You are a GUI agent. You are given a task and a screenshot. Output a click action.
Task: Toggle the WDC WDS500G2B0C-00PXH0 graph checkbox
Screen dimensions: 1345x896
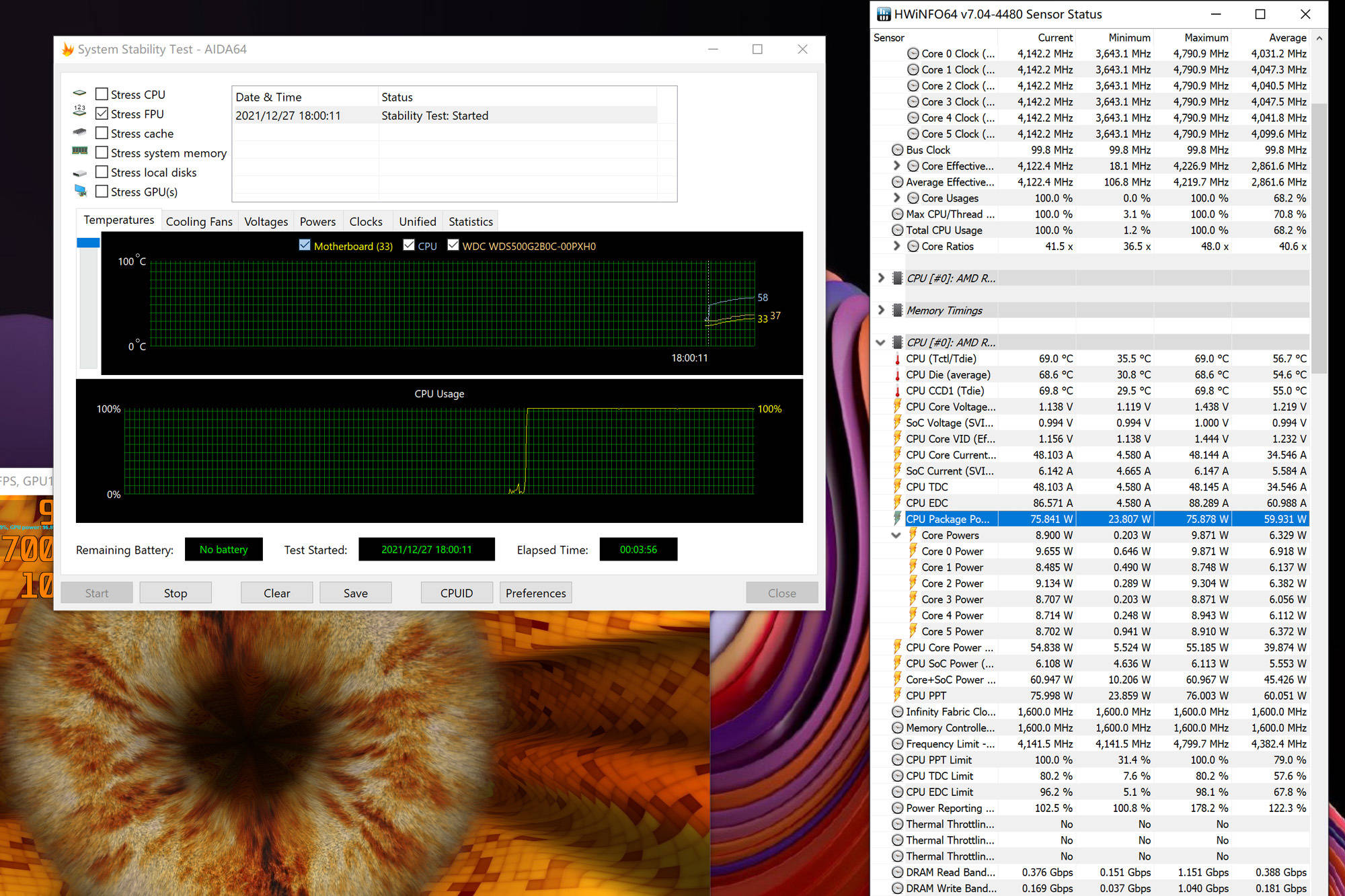coord(453,245)
